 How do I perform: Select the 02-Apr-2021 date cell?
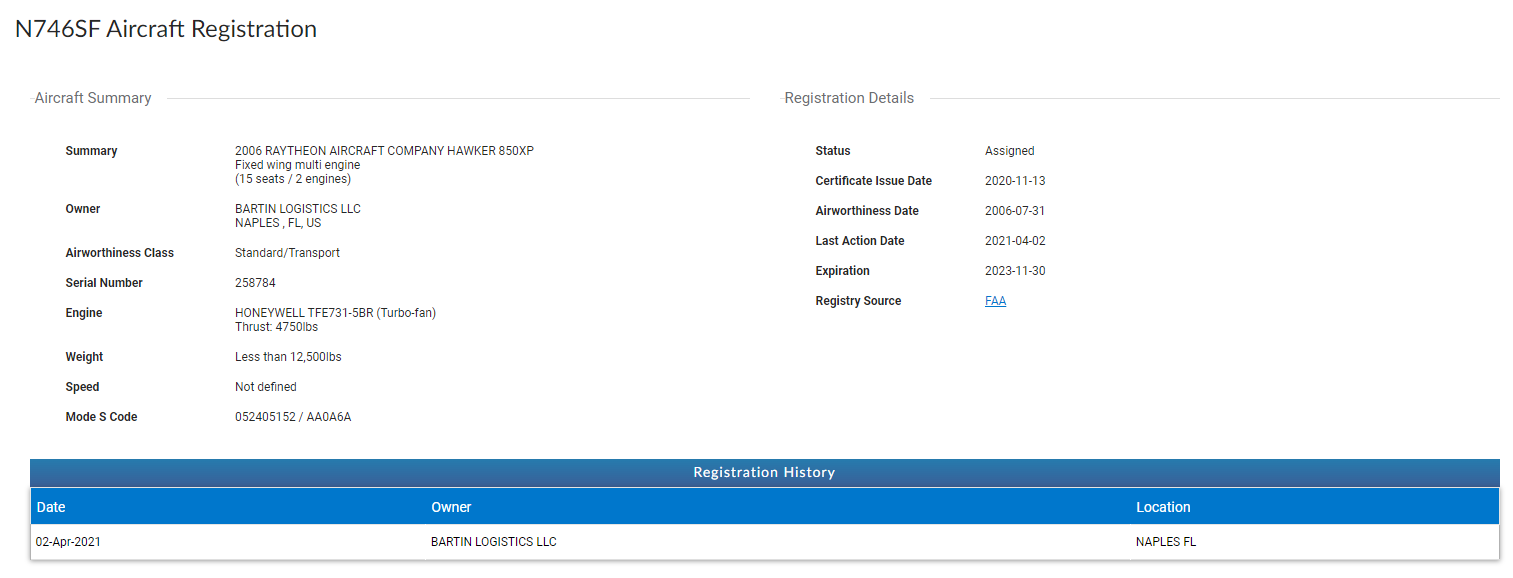click(69, 542)
